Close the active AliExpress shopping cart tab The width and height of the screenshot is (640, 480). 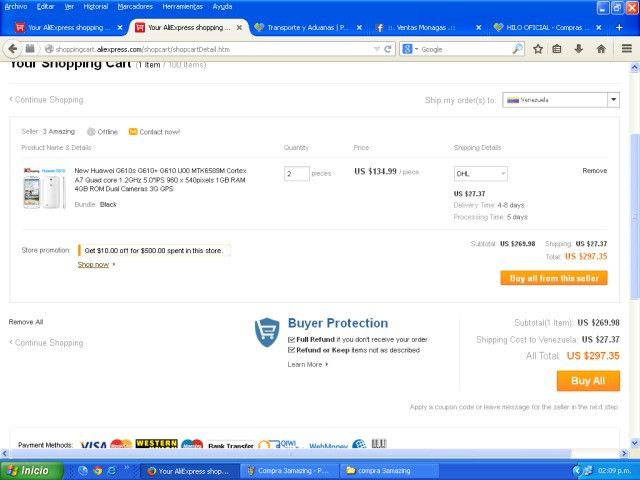click(240, 28)
